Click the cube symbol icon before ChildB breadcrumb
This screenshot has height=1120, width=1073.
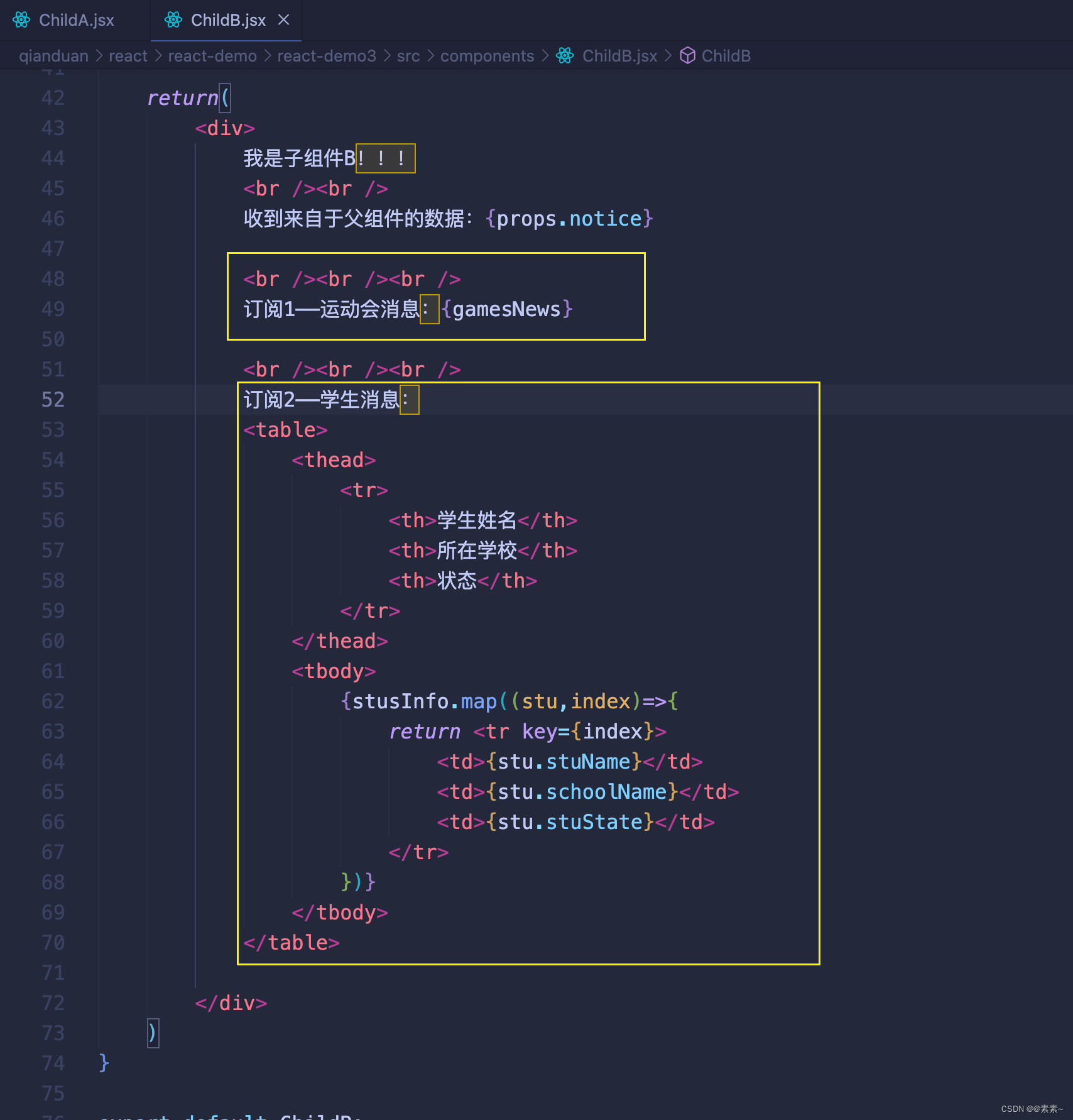[687, 56]
